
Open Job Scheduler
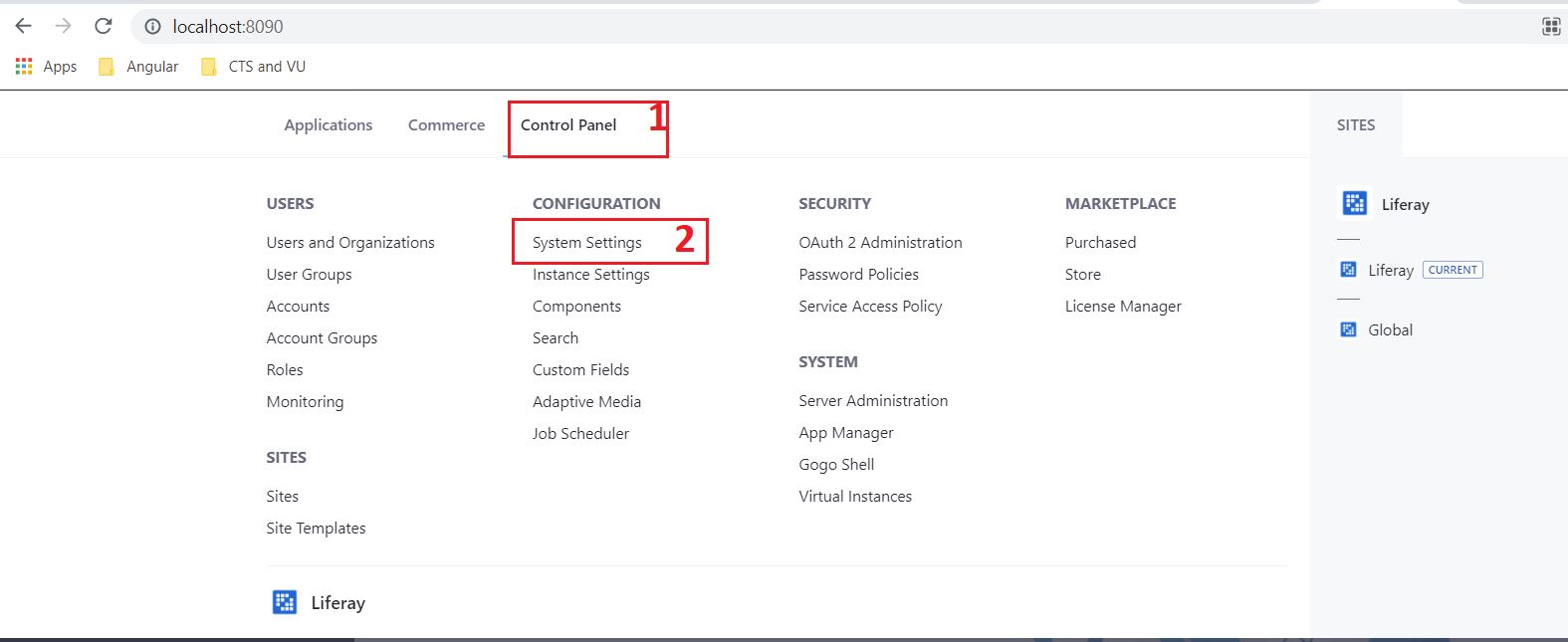pyautogui.click(x=580, y=434)
